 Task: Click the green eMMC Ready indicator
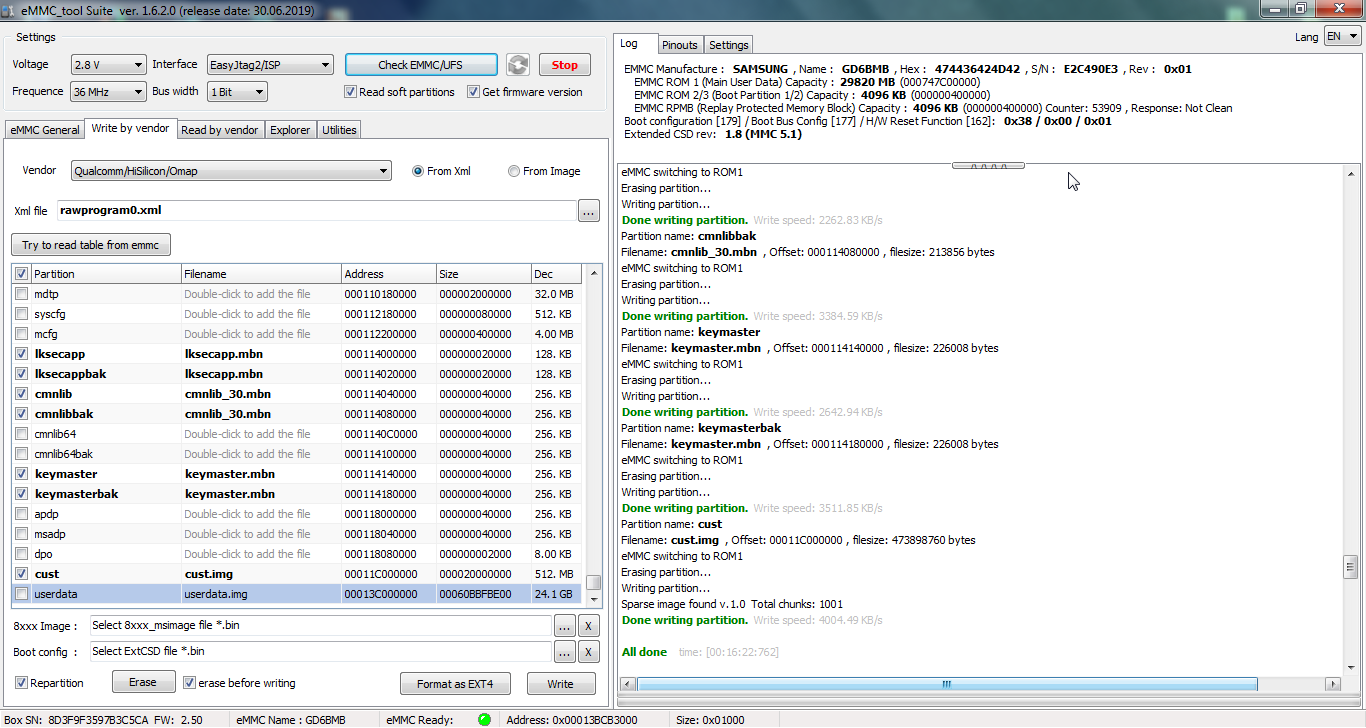click(x=484, y=719)
